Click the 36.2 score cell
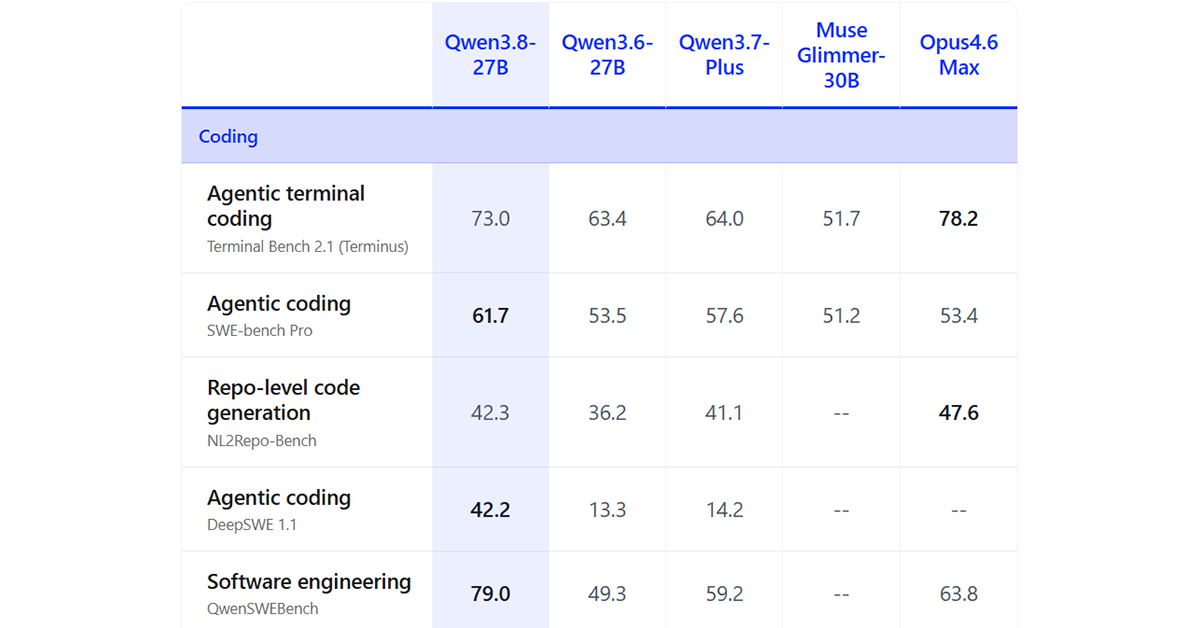 (x=607, y=412)
